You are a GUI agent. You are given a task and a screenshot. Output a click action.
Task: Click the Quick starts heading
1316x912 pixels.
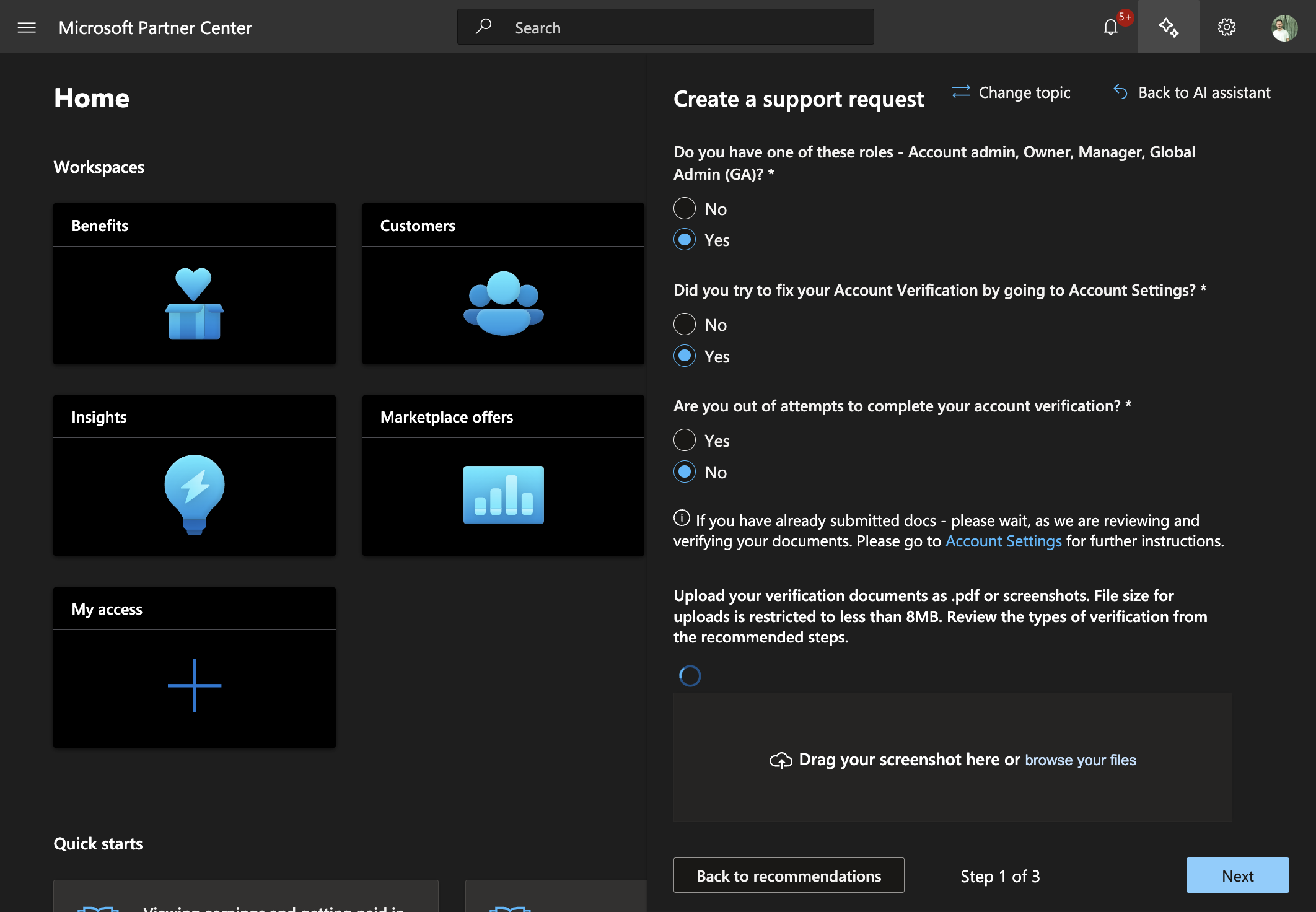[x=98, y=843]
